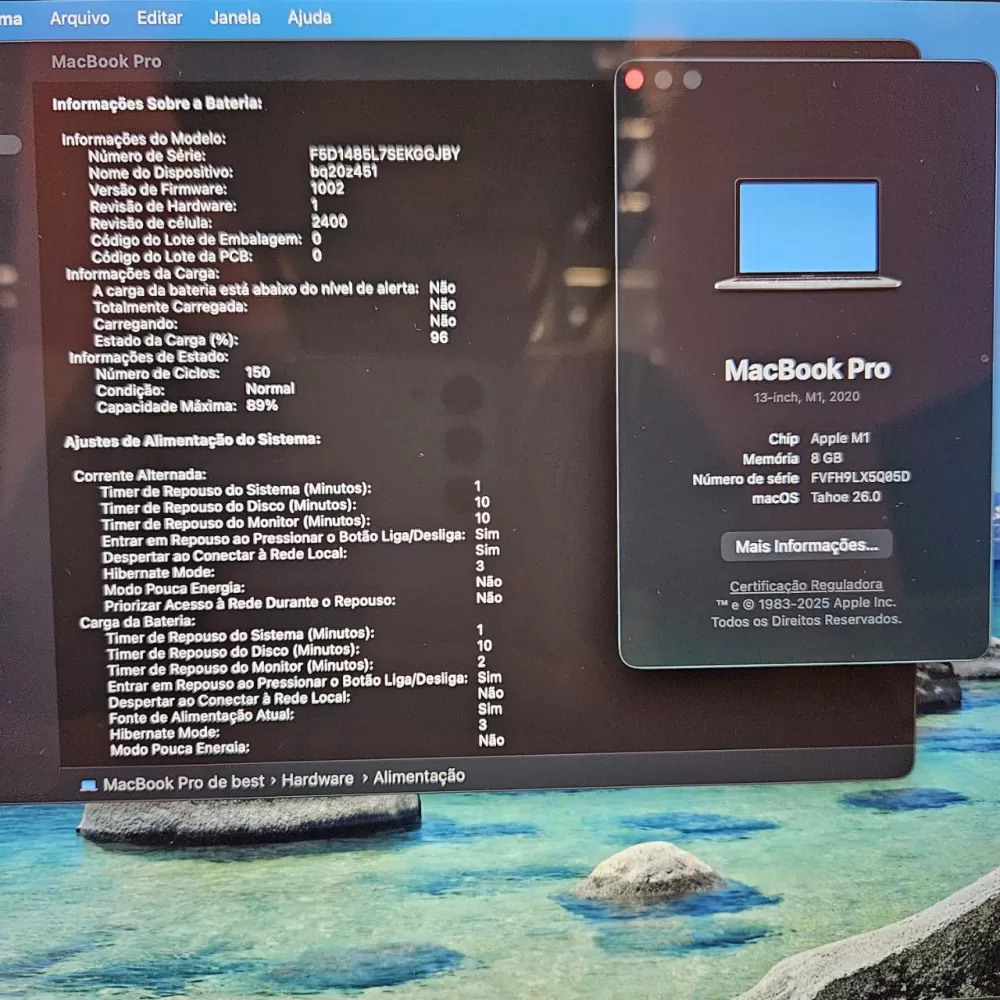Open the Certificação Reguladora link
The image size is (1000, 1000).
806,586
